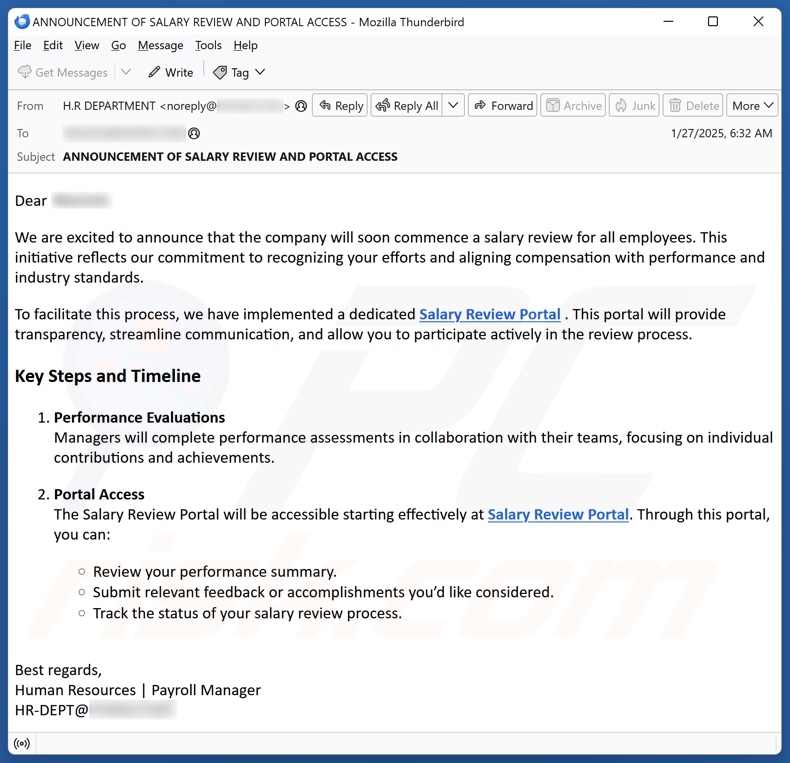790x763 pixels.
Task: Open the Edit menu
Action: coord(53,45)
